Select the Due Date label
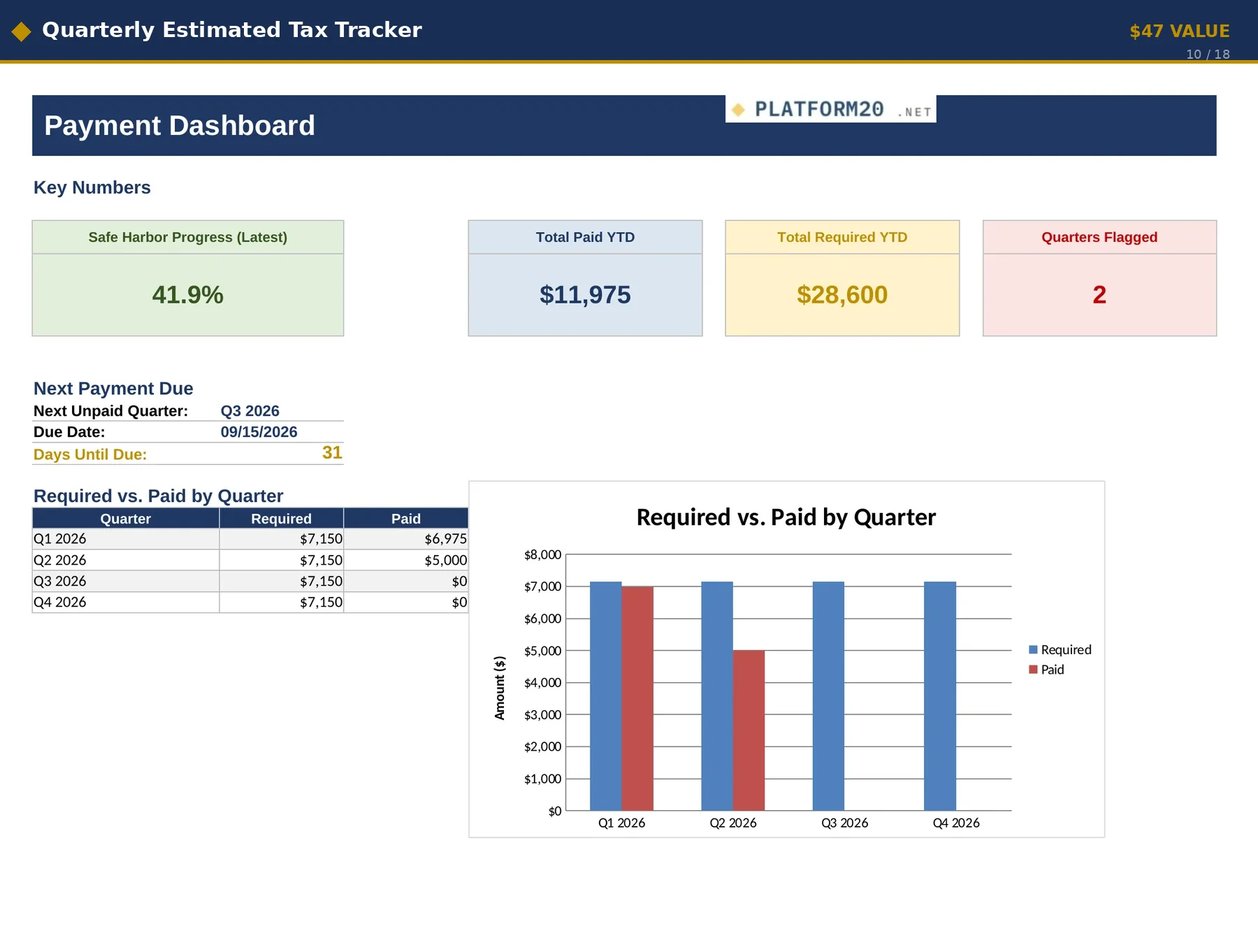The height and width of the screenshot is (952, 1258). [x=69, y=432]
